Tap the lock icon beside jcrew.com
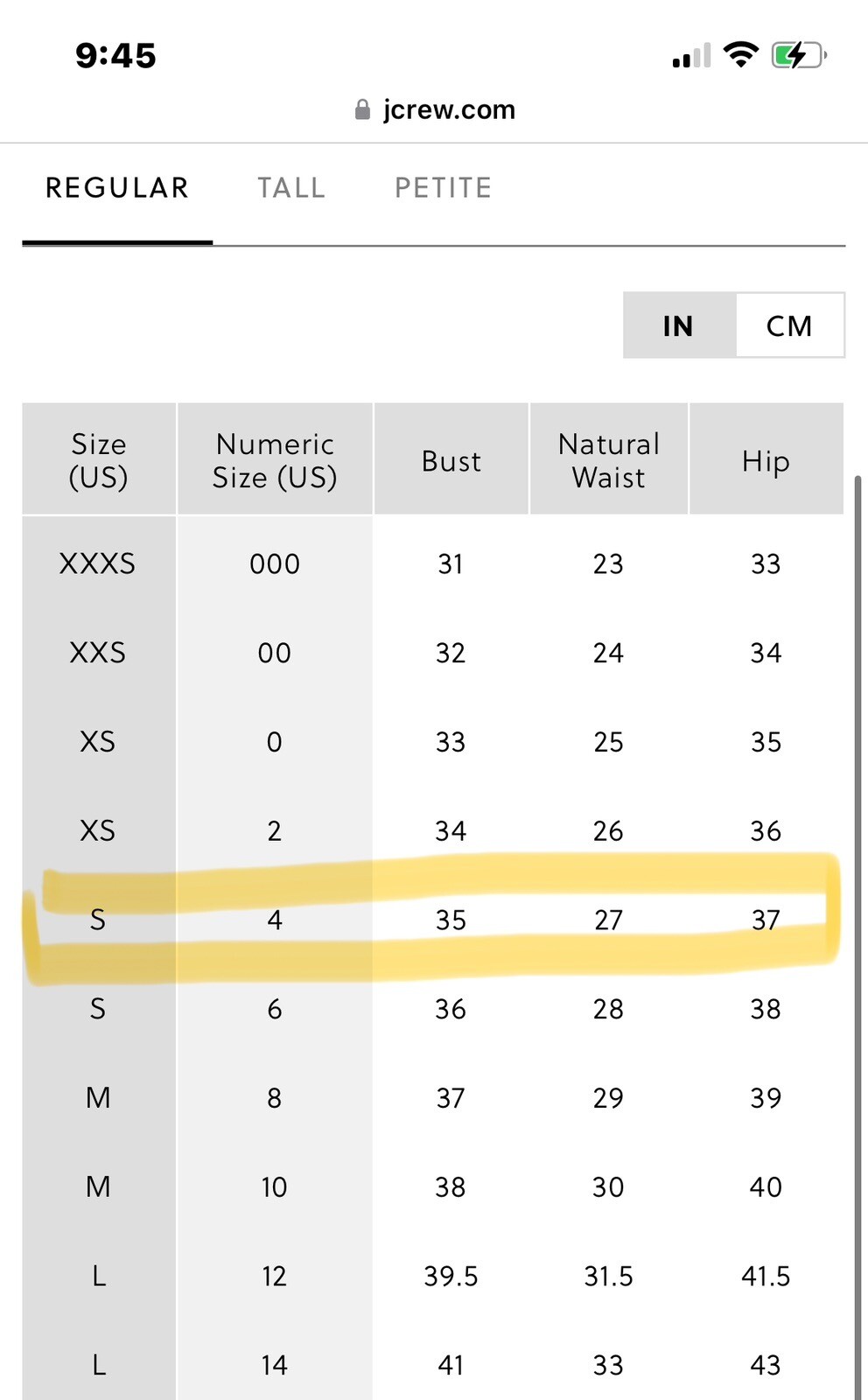868x1400 pixels. (x=362, y=109)
